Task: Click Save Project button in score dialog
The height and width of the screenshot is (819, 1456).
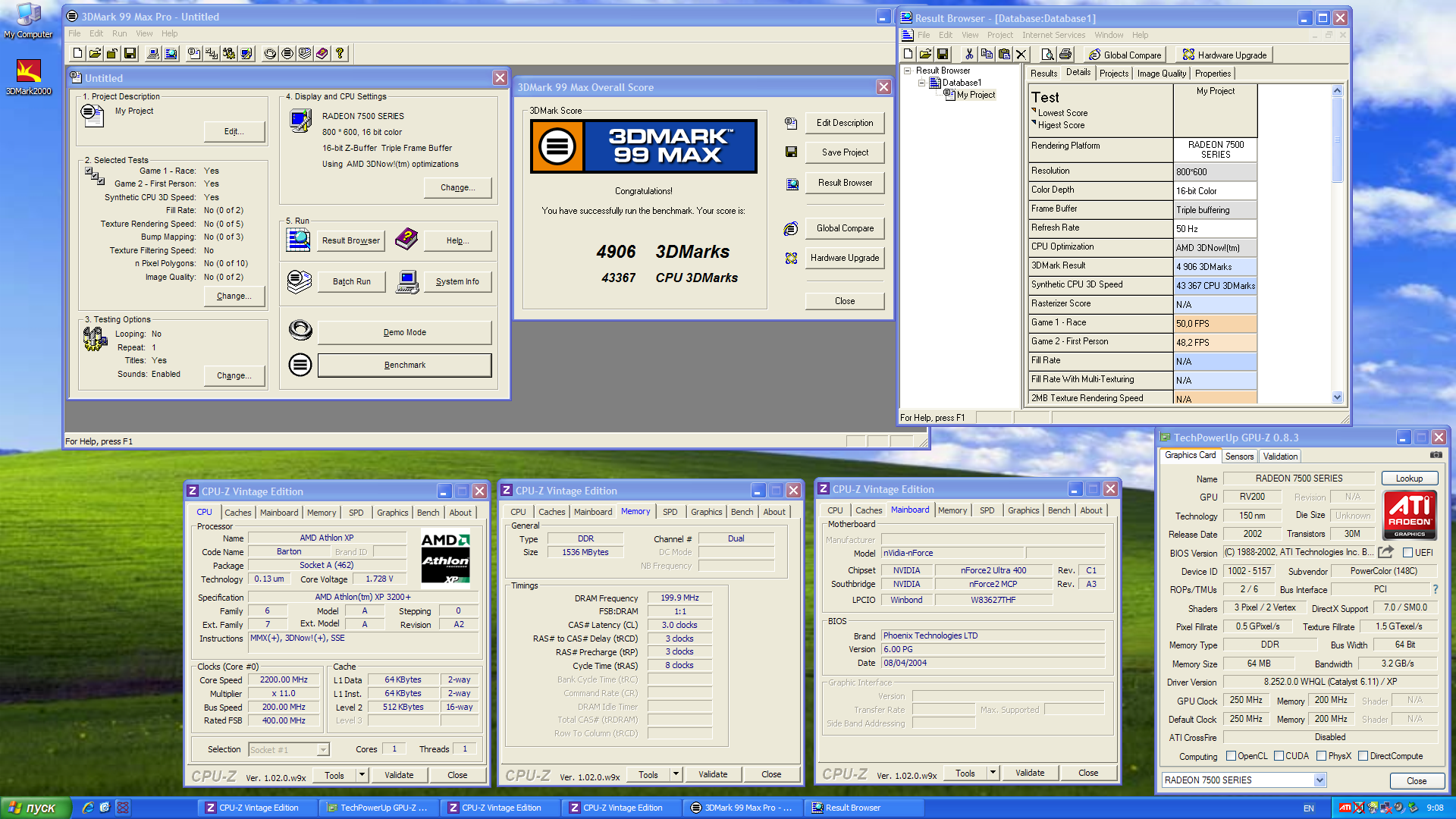Action: click(845, 152)
